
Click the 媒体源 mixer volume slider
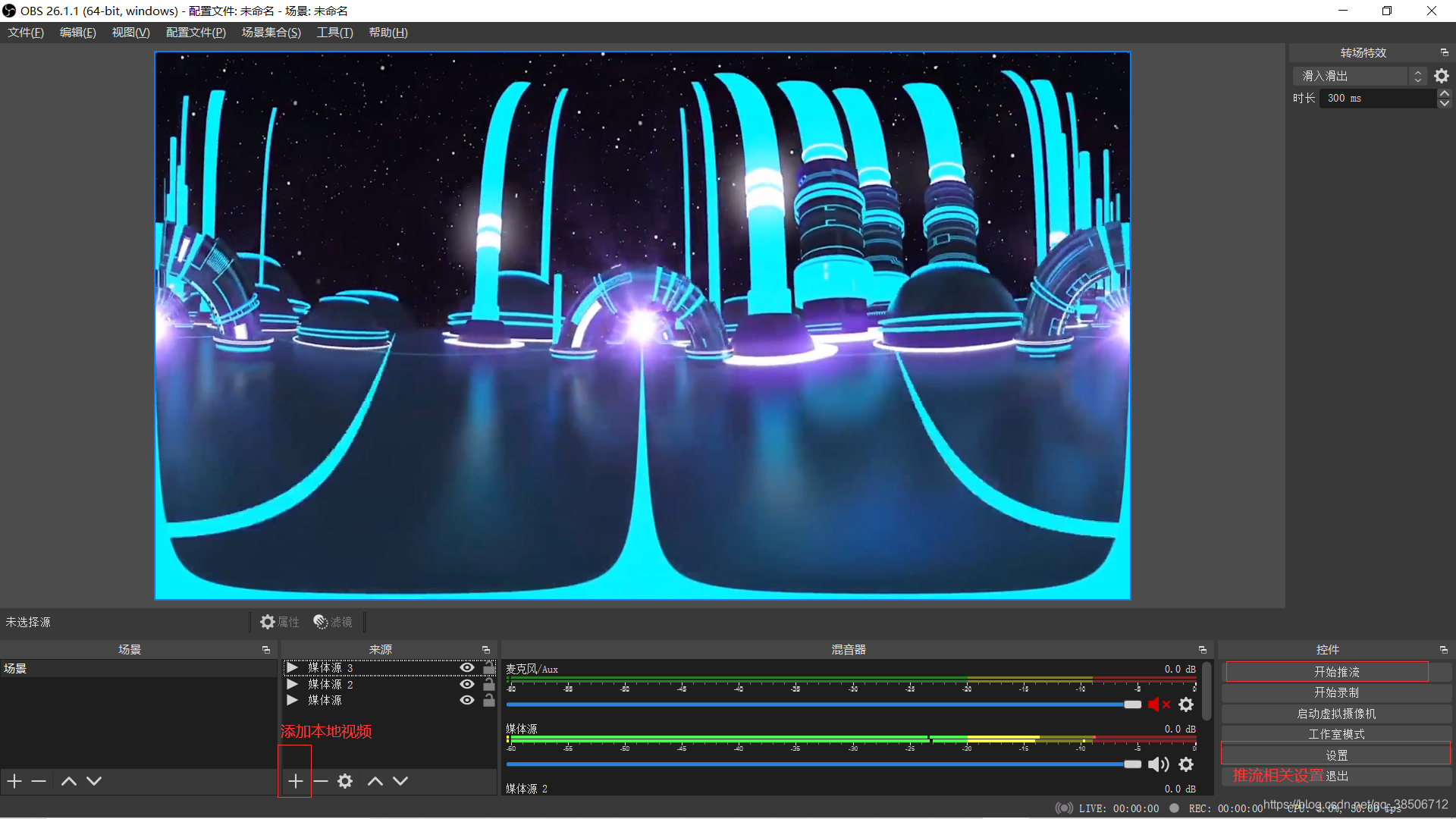point(823,764)
